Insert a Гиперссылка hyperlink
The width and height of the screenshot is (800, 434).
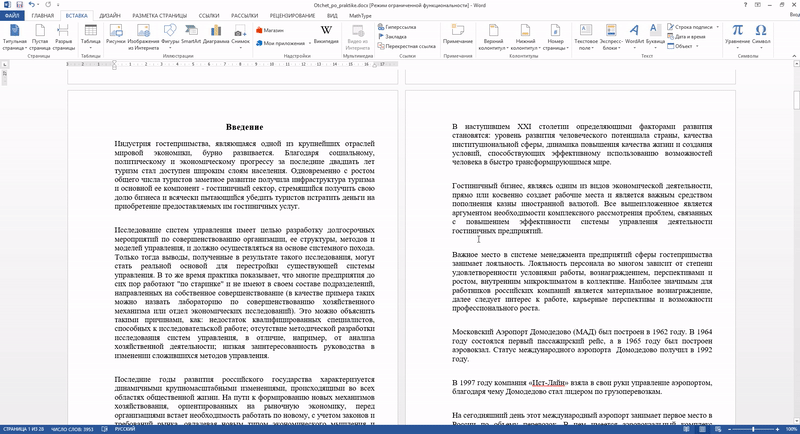click(397, 27)
